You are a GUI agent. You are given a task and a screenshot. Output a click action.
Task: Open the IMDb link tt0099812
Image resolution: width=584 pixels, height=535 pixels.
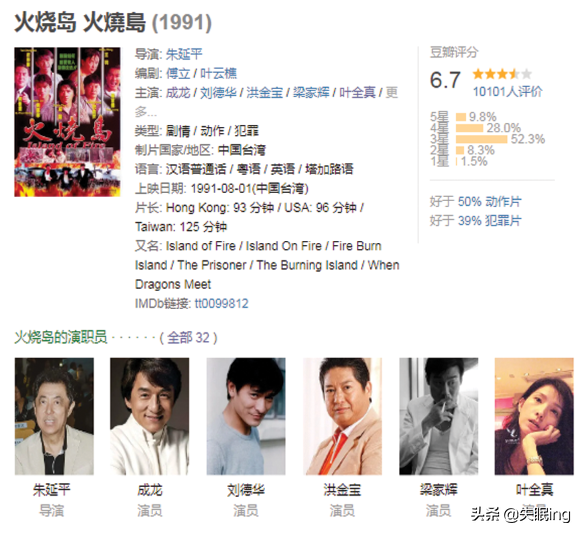[x=222, y=303]
